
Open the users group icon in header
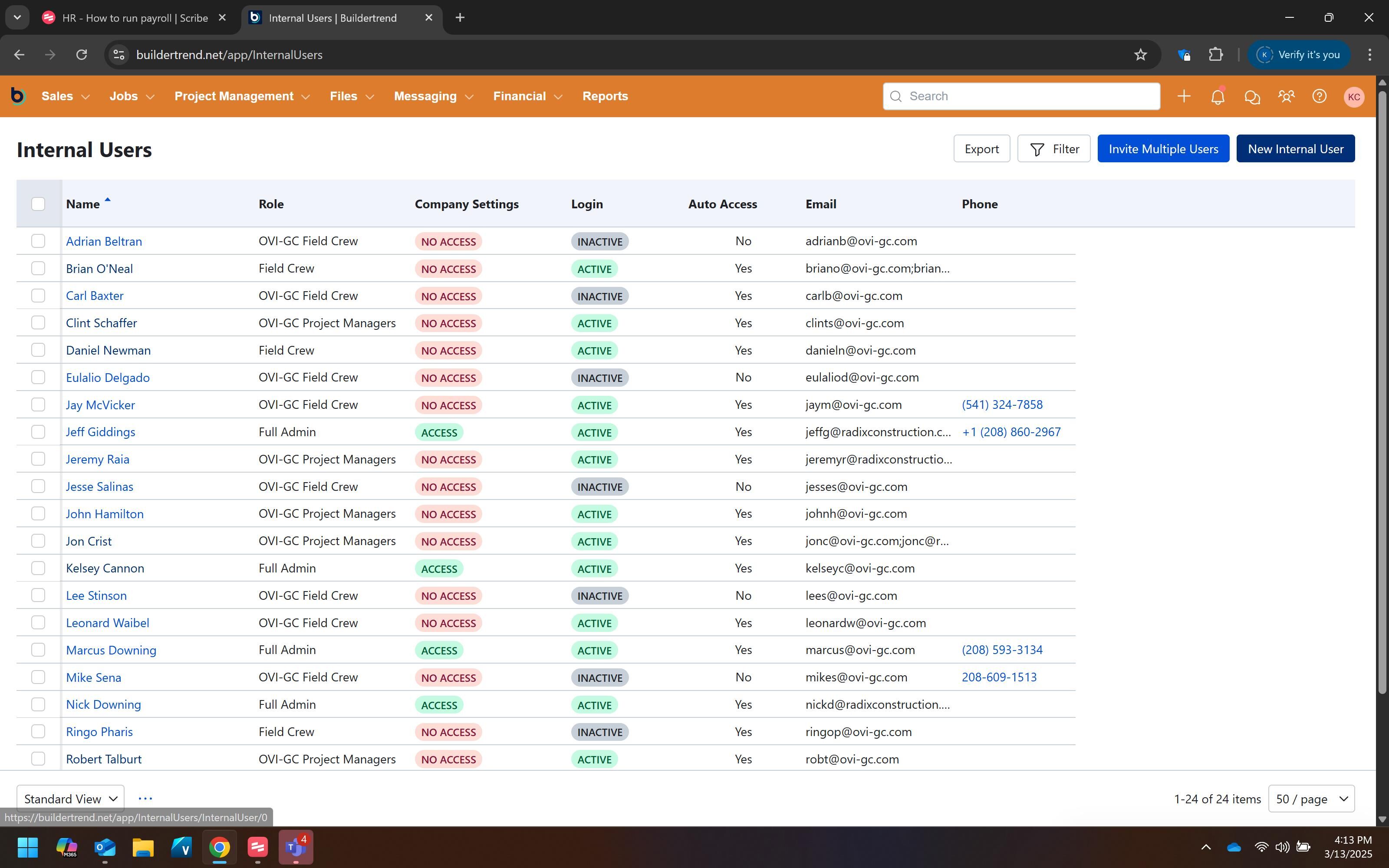(1286, 96)
